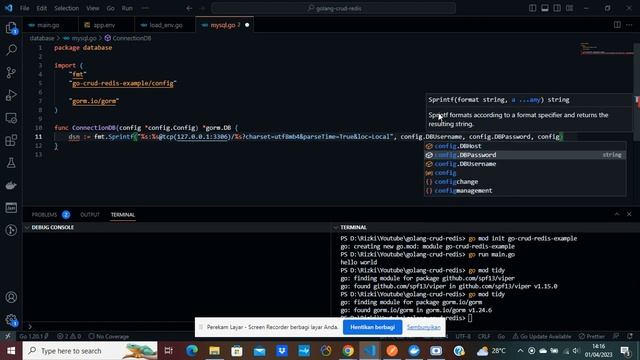Open the Run and Debug view

point(11,95)
